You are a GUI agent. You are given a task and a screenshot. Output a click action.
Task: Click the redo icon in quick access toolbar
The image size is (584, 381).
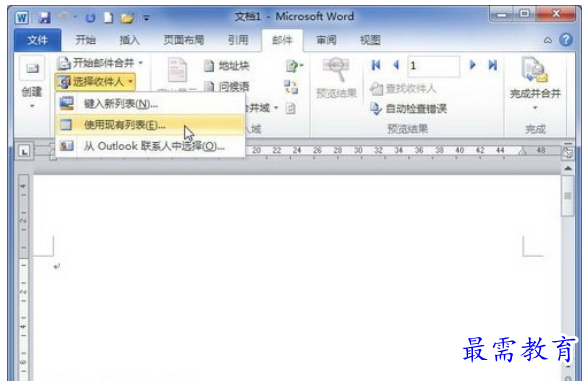pyautogui.click(x=90, y=18)
